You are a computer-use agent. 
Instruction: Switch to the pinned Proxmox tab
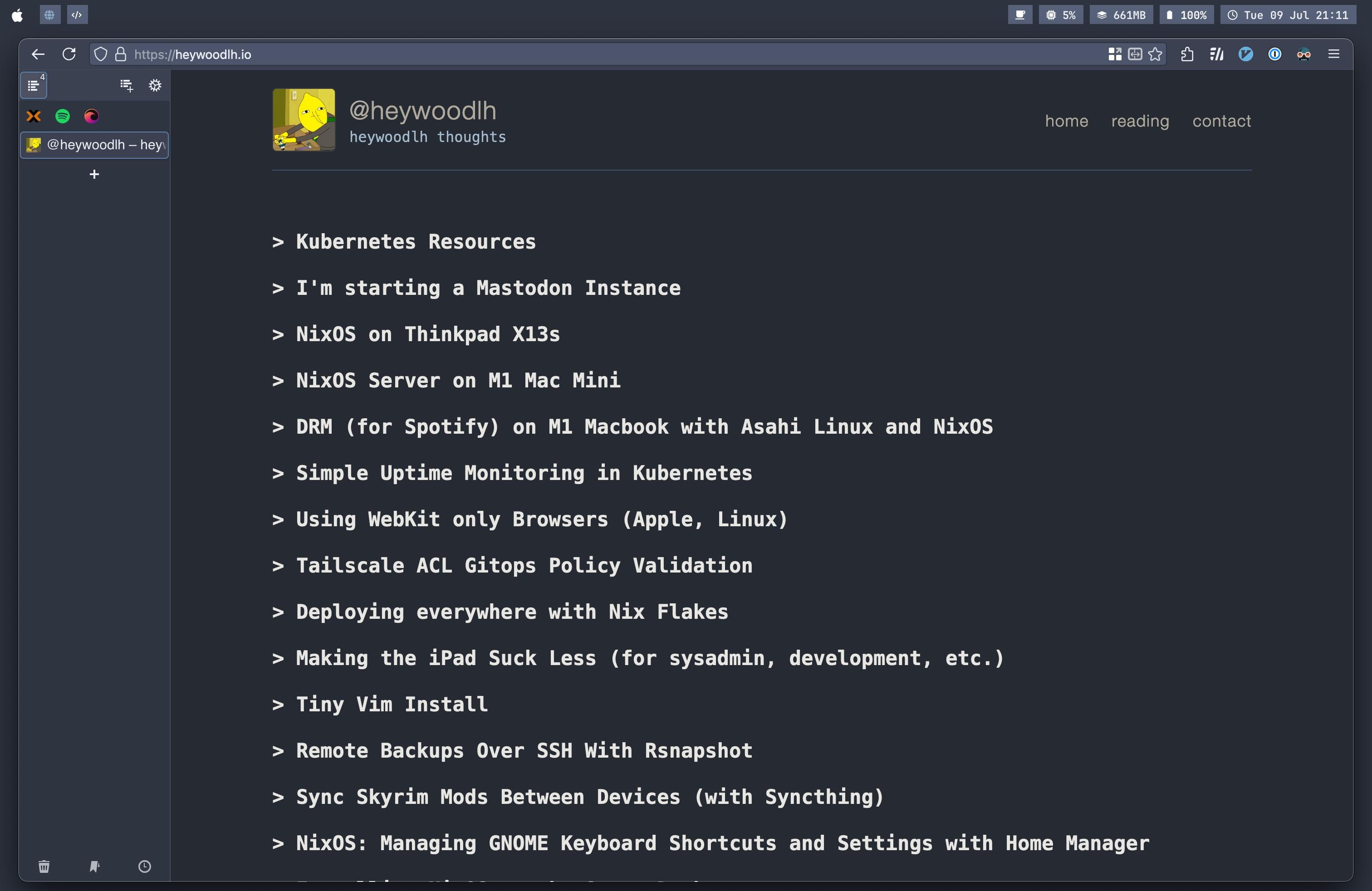point(34,116)
